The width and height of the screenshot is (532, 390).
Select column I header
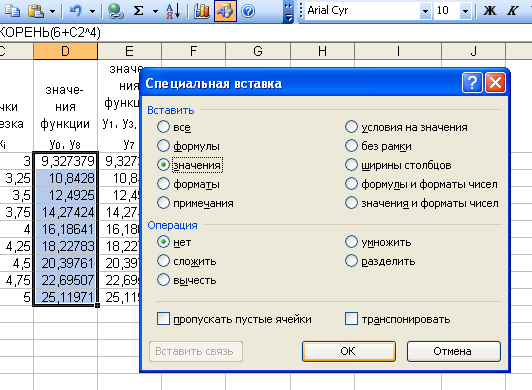398,51
